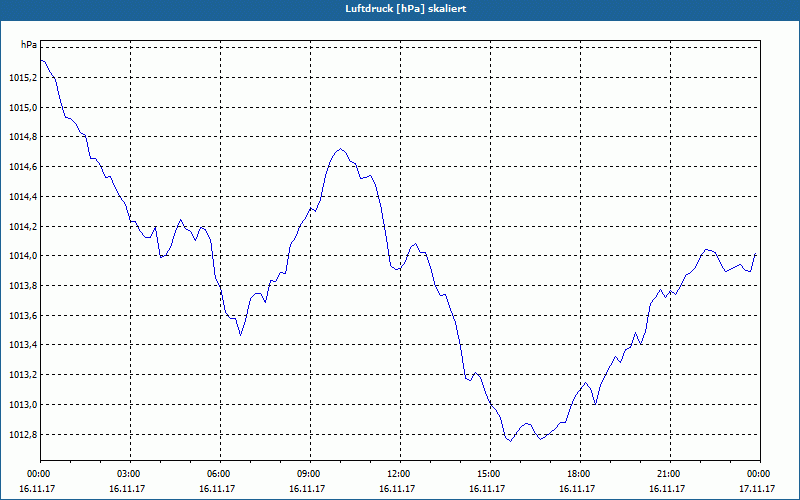Click the 1013,8 axis value
The height and width of the screenshot is (500, 800).
tap(23, 286)
